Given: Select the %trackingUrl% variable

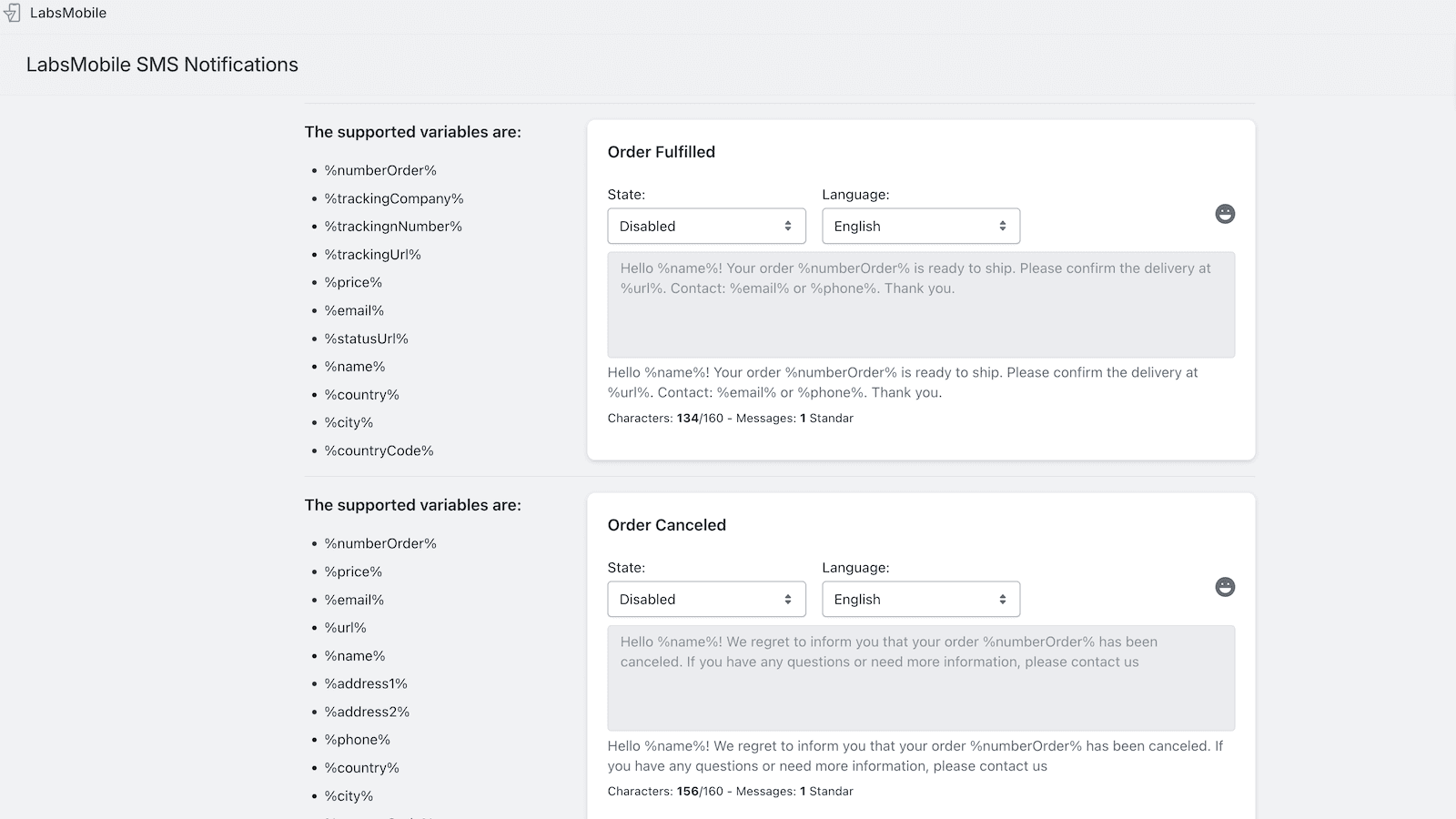Looking at the screenshot, I should (x=372, y=255).
